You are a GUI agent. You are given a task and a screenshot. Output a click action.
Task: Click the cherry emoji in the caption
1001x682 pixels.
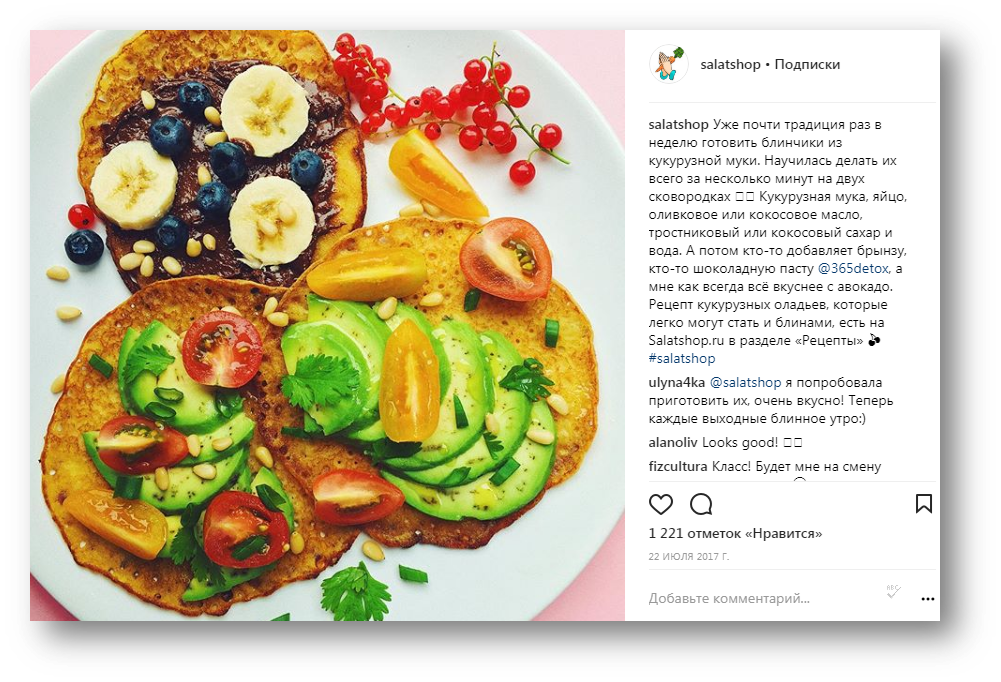click(x=875, y=340)
